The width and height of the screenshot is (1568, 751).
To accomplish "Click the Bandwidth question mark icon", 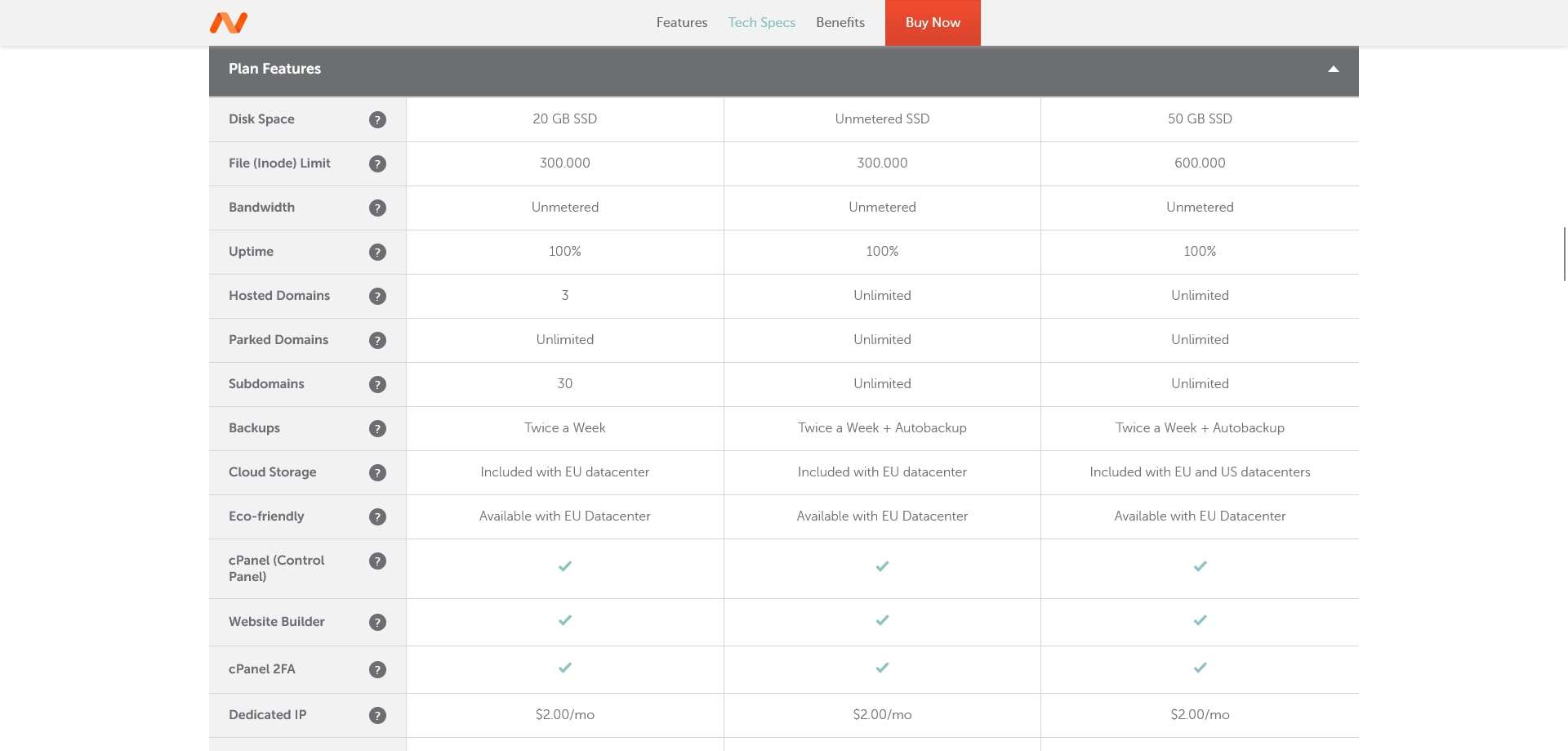I will pyautogui.click(x=377, y=208).
